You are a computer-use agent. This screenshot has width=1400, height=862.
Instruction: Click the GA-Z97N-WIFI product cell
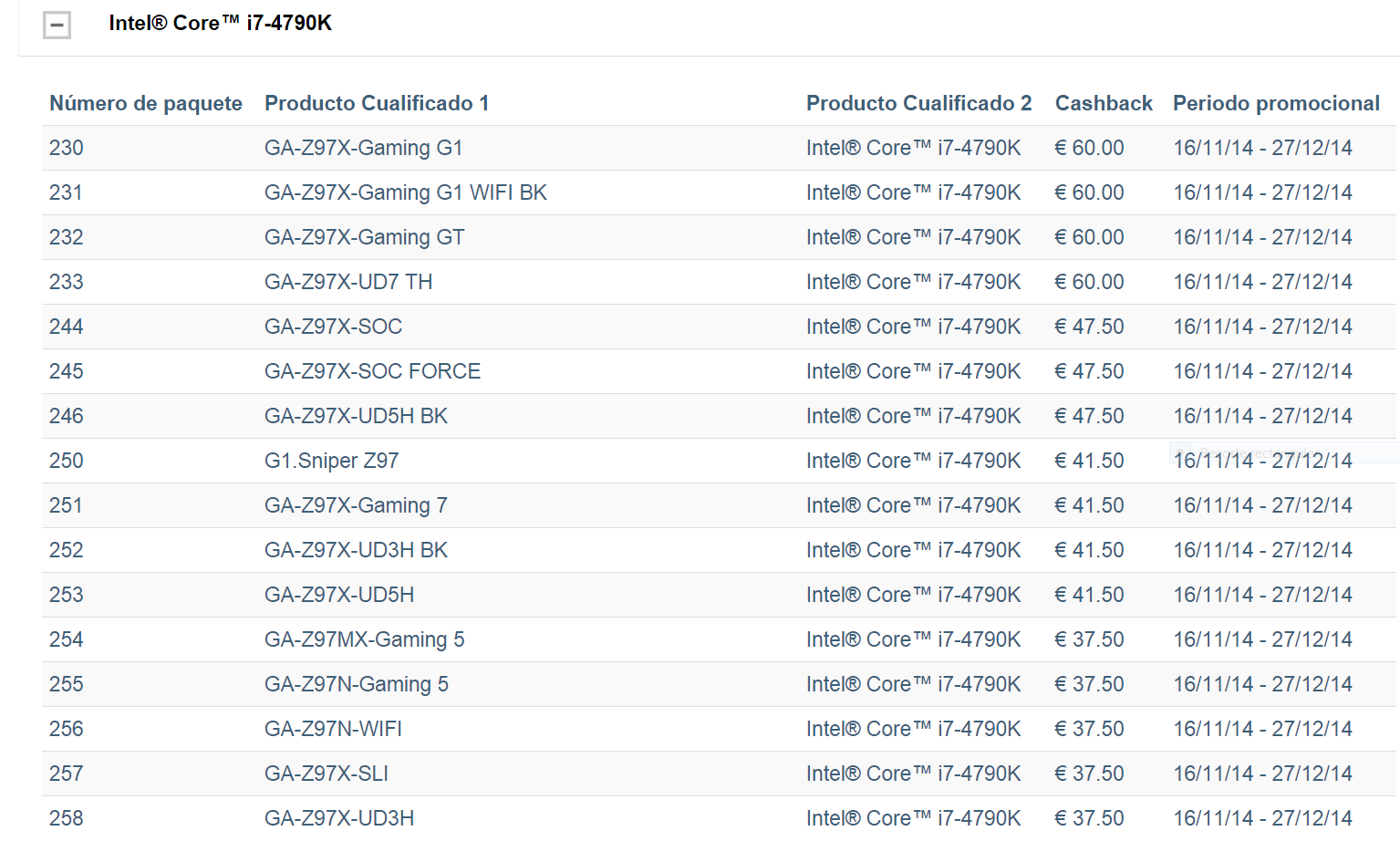pos(334,729)
